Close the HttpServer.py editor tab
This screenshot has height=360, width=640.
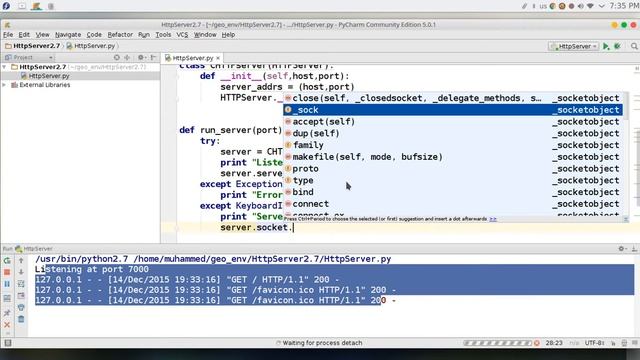click(218, 58)
